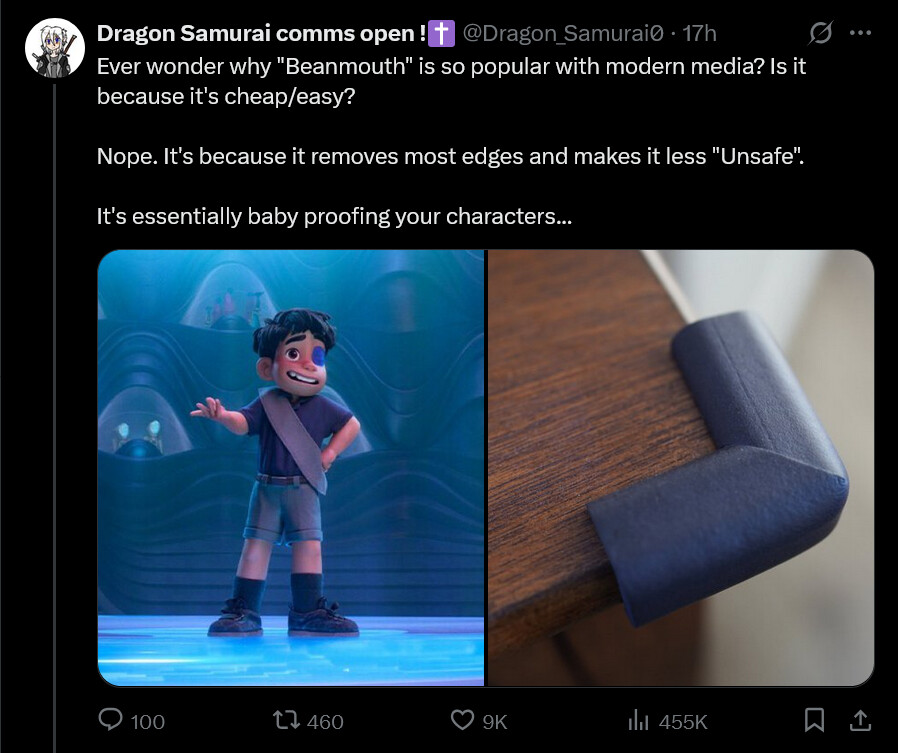
Task: Click the Grok slashed-circle icon
Action: click(x=820, y=33)
